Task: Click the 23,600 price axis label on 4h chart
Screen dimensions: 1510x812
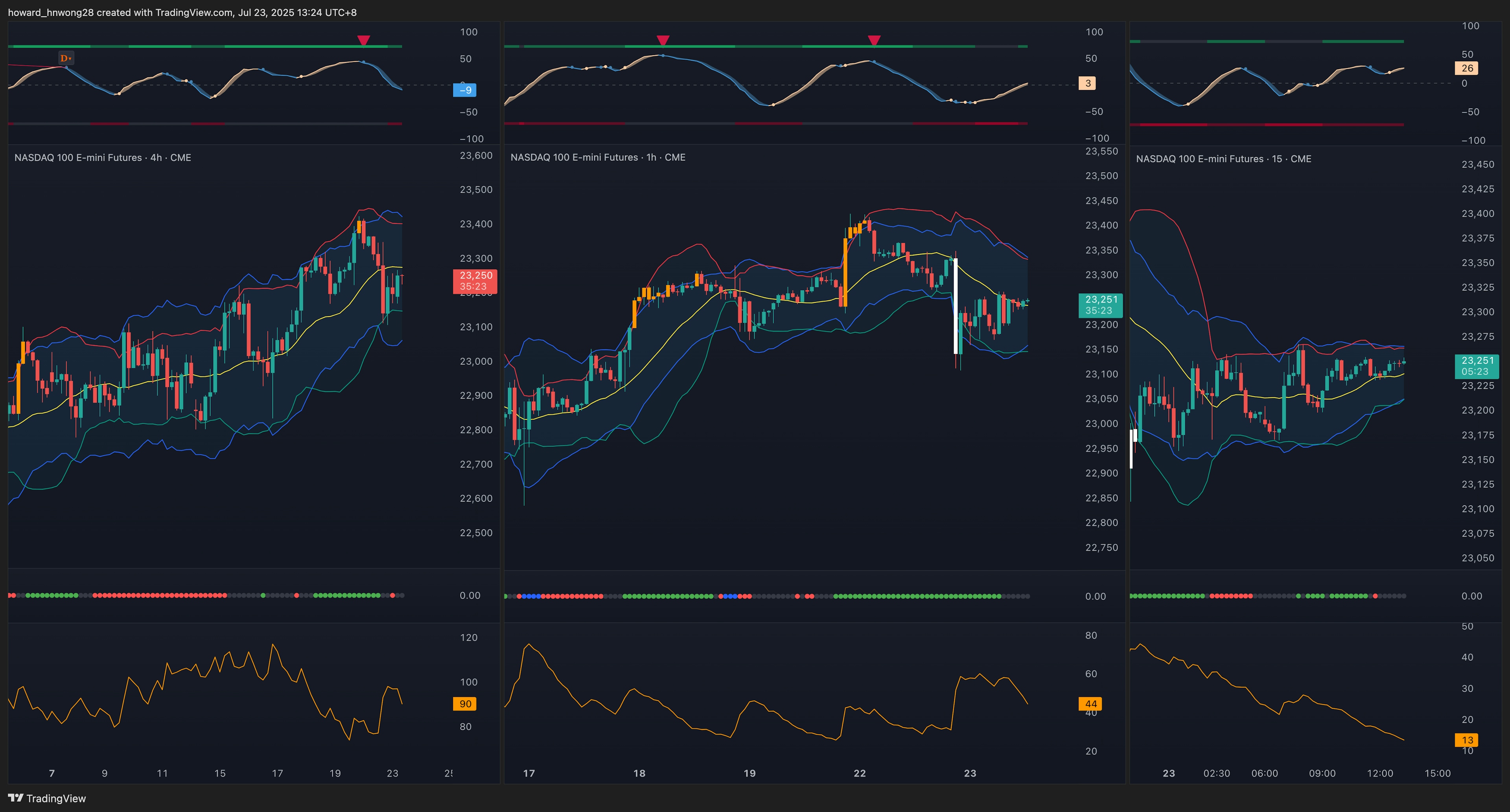Action: click(x=476, y=155)
